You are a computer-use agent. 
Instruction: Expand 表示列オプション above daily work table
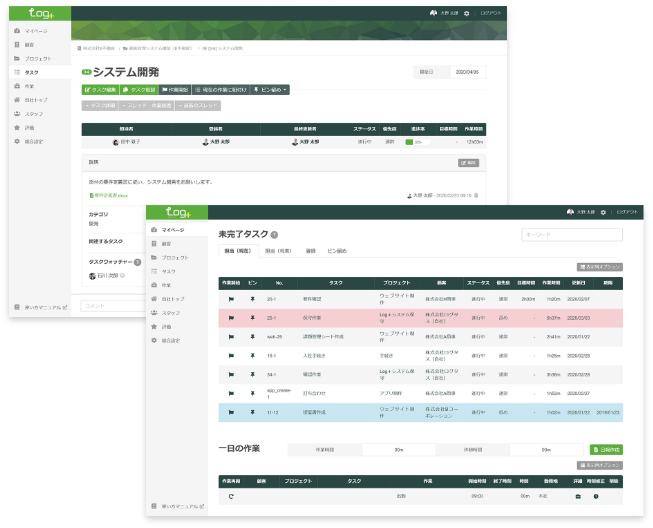[x=600, y=465]
